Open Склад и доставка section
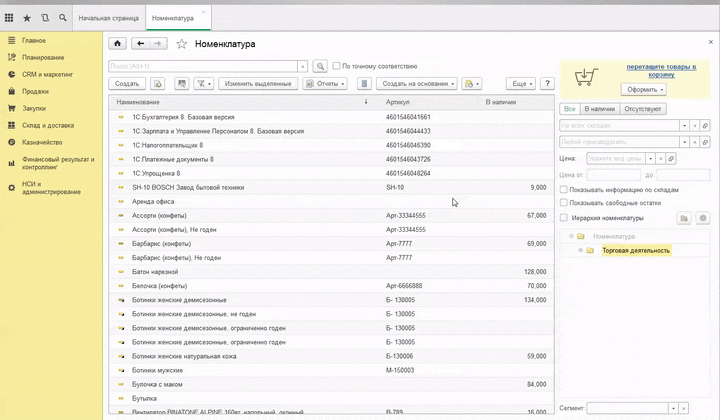 click(48, 125)
